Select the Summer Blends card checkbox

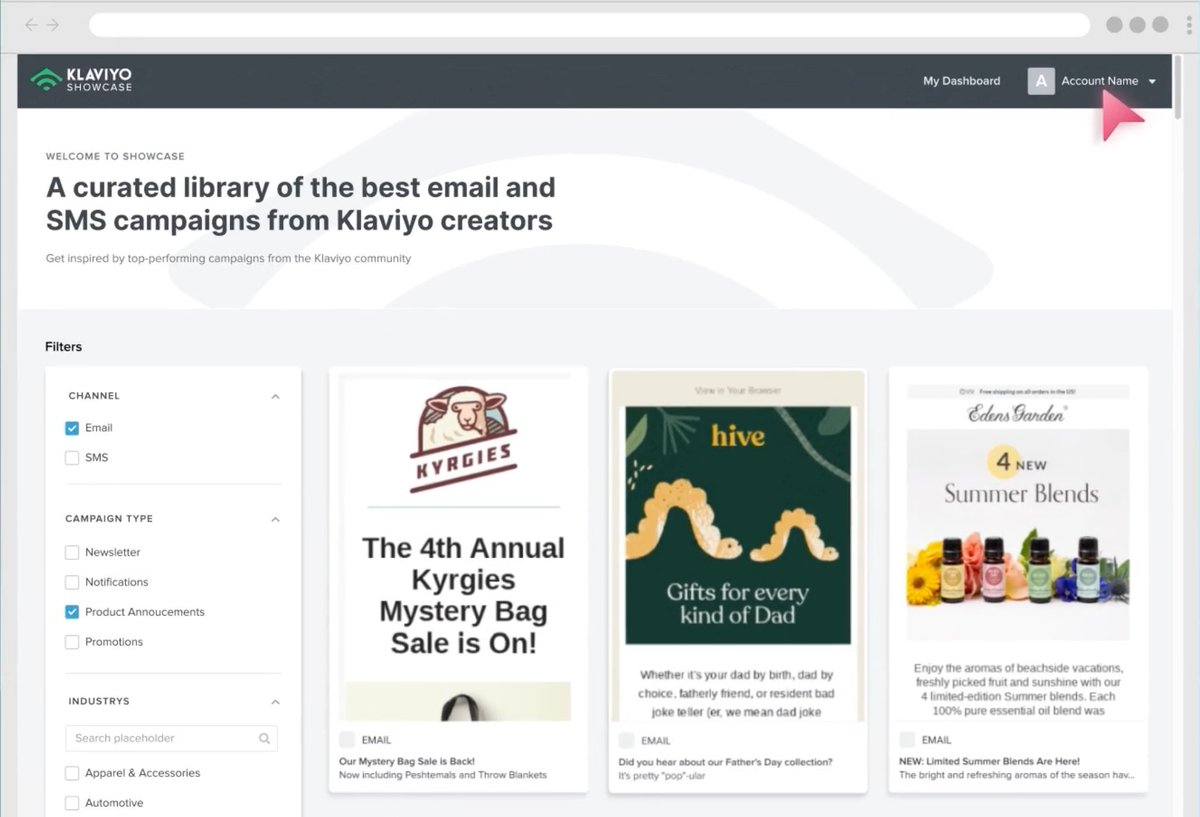point(907,739)
